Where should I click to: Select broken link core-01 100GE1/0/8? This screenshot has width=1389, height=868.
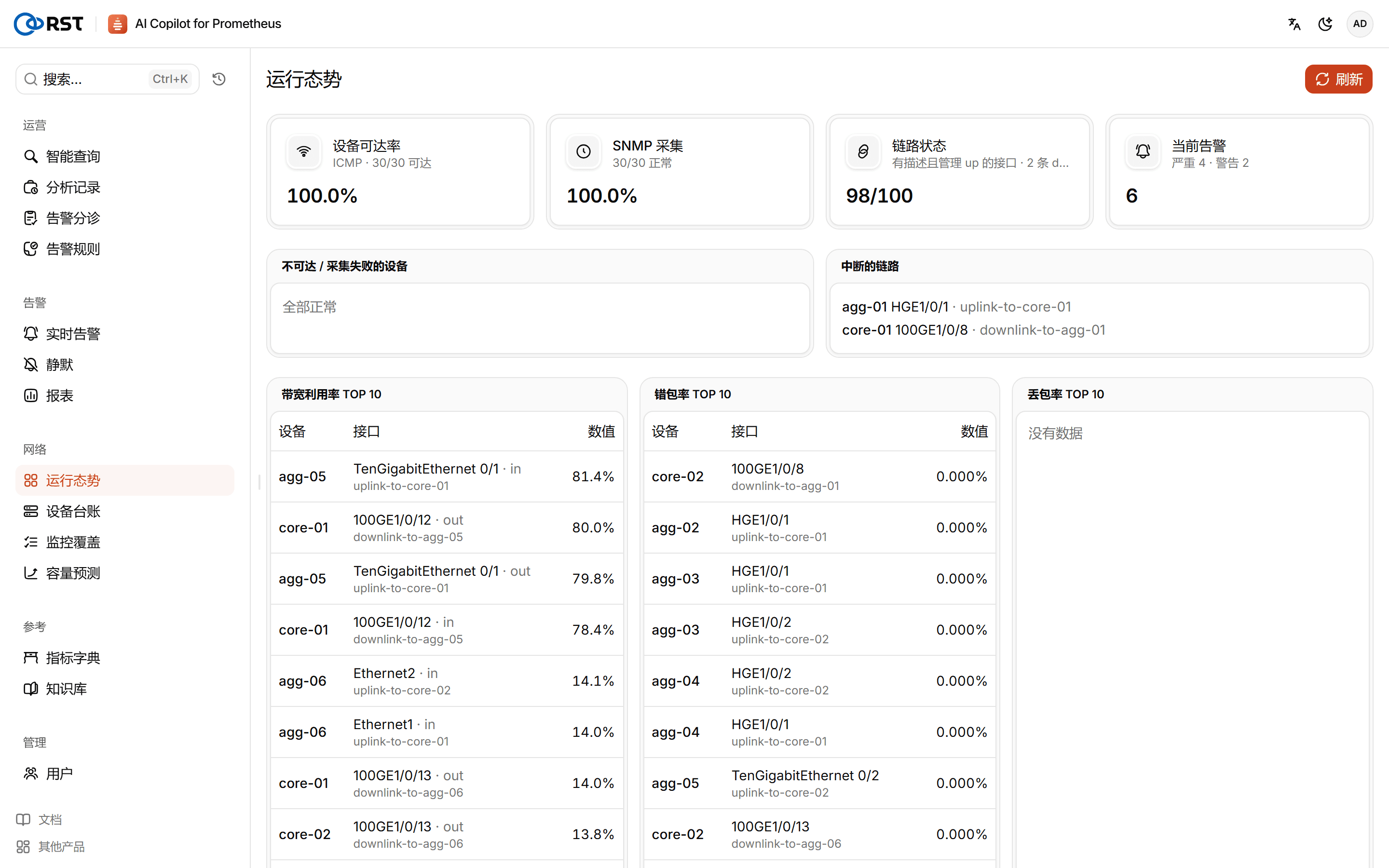coord(973,330)
